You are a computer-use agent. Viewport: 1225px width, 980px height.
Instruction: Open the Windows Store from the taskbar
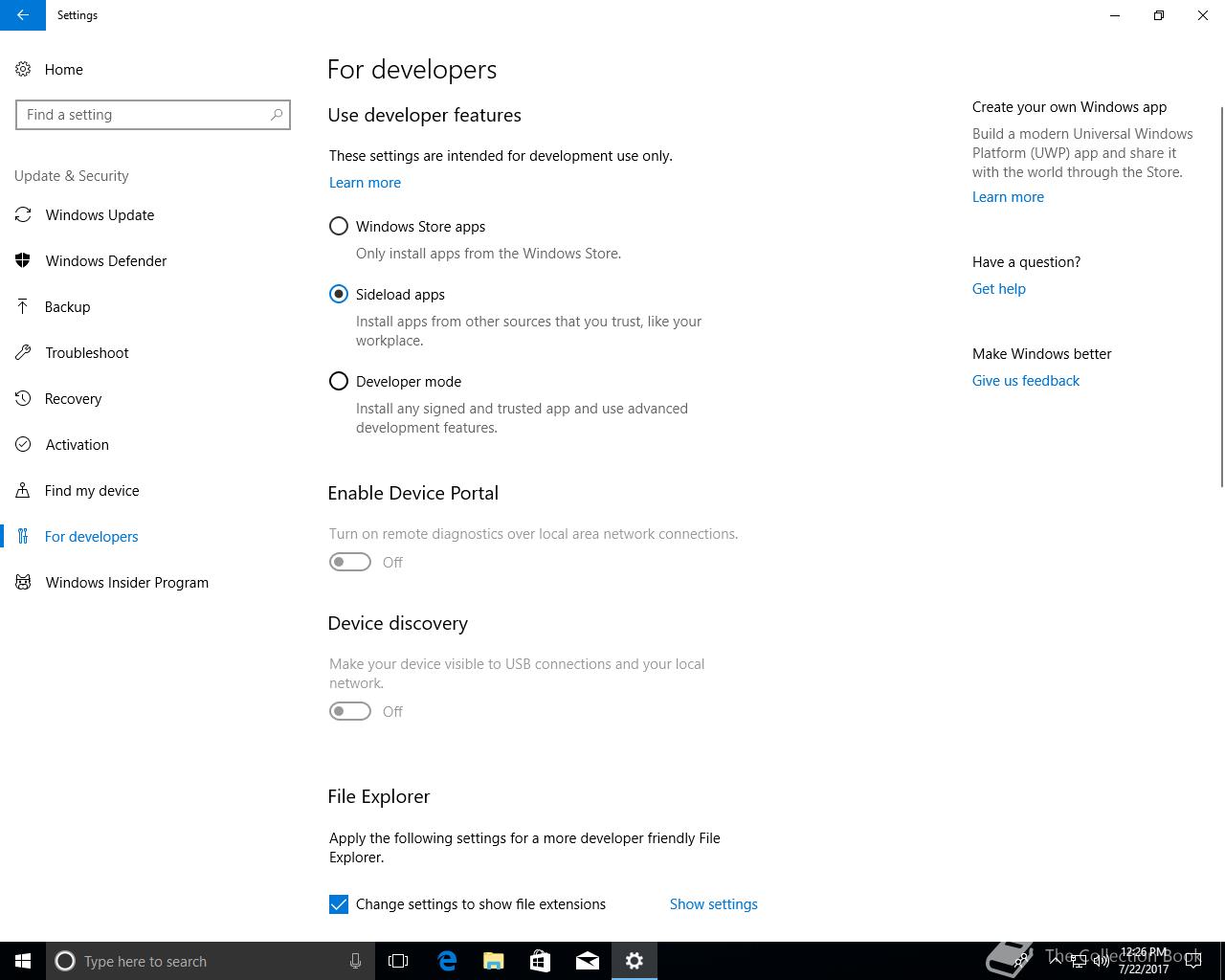pos(540,961)
